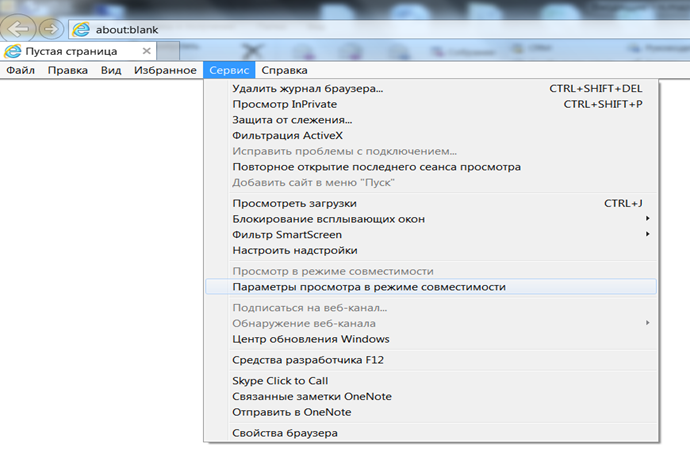Viewport: 691px width, 459px height.
Task: Open the Избранное menu
Action: 165,71
